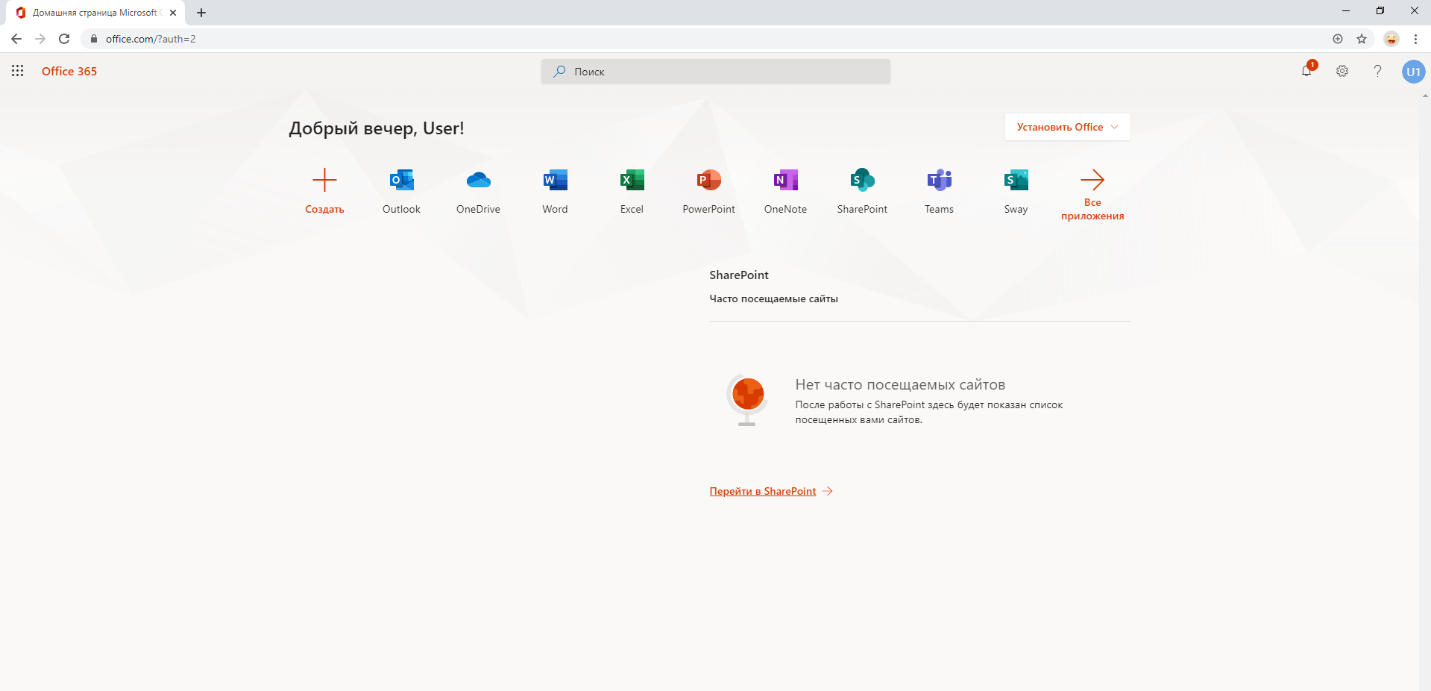Click the install-app icon in address bar
Image resolution: width=1431 pixels, height=691 pixels.
pos(1337,38)
